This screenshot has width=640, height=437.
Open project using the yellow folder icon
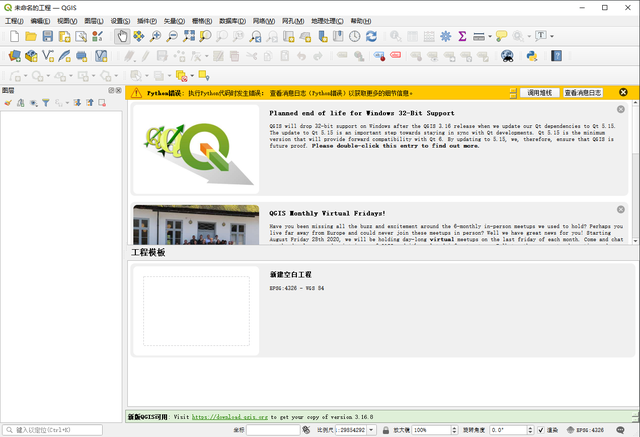31,36
